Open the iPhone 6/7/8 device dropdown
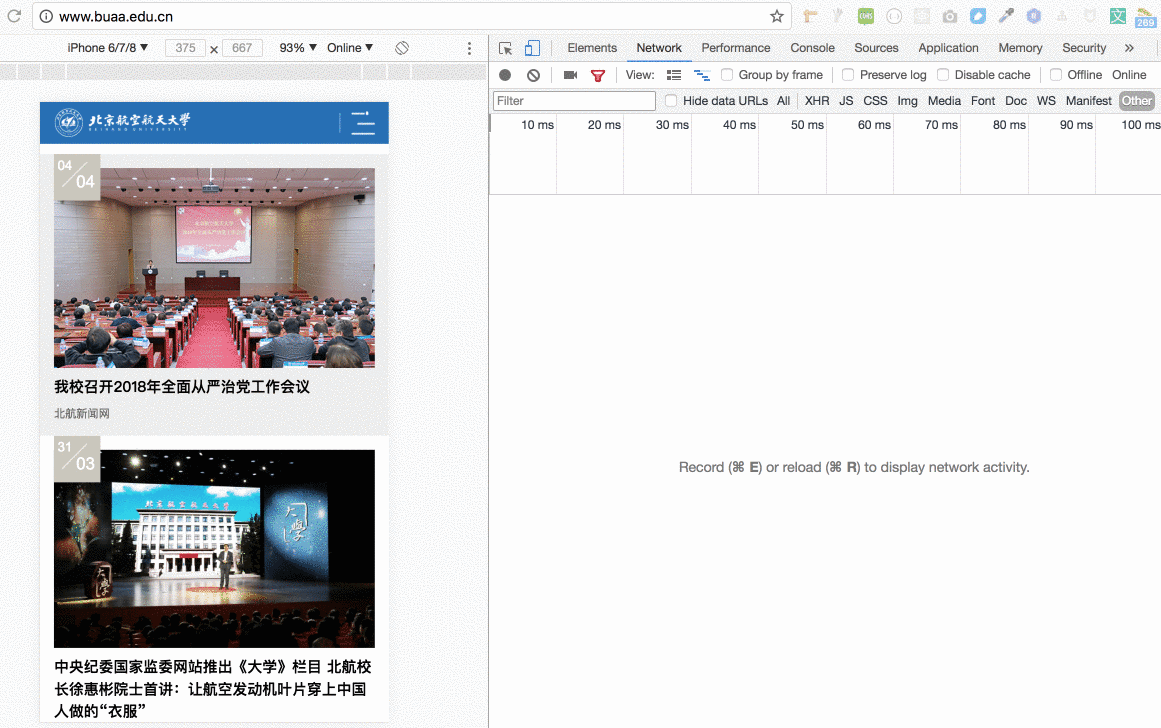The width and height of the screenshot is (1161, 728). pyautogui.click(x=107, y=48)
